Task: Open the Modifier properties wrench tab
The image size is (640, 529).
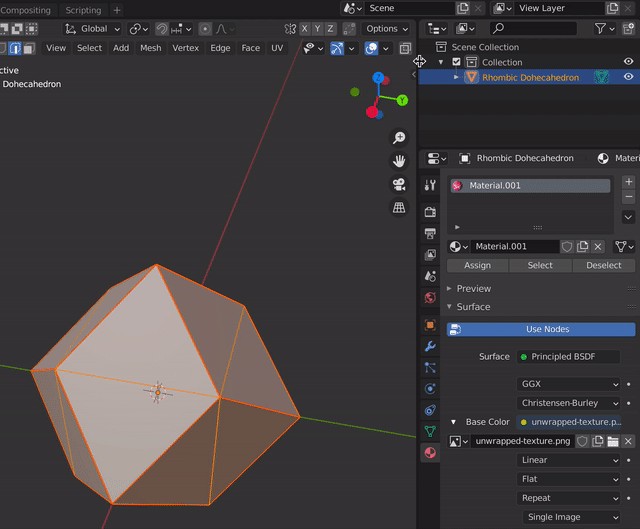Action: click(x=430, y=346)
